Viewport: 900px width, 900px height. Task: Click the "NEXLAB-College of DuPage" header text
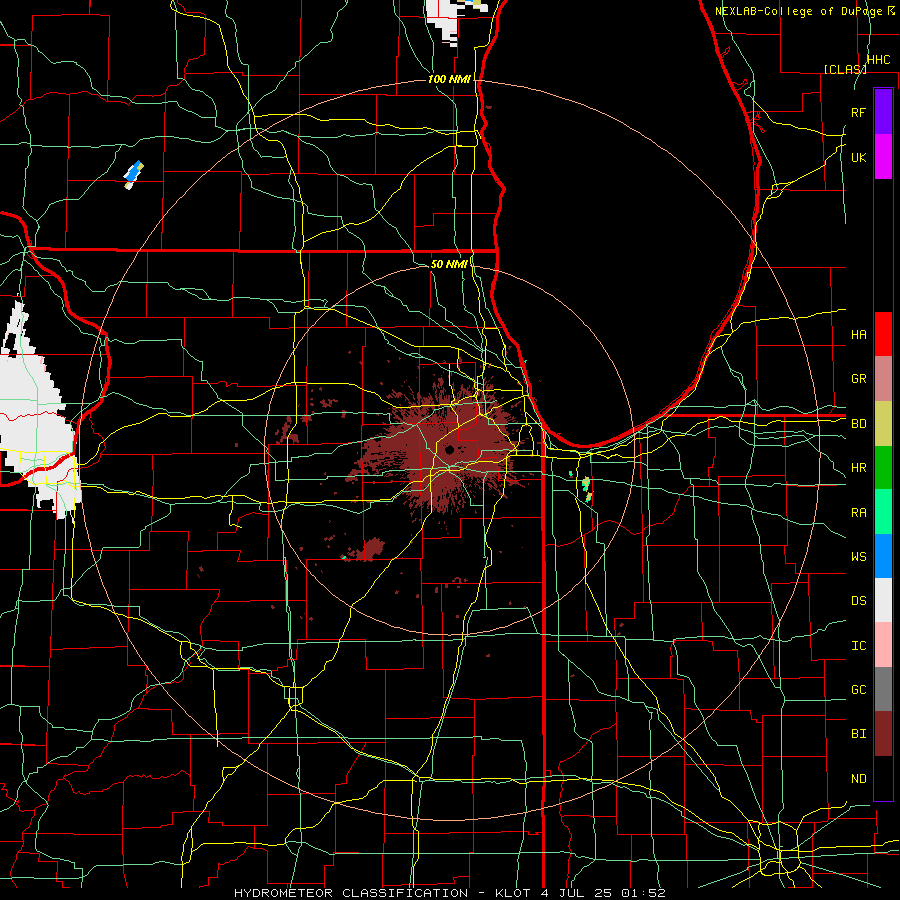click(x=800, y=11)
